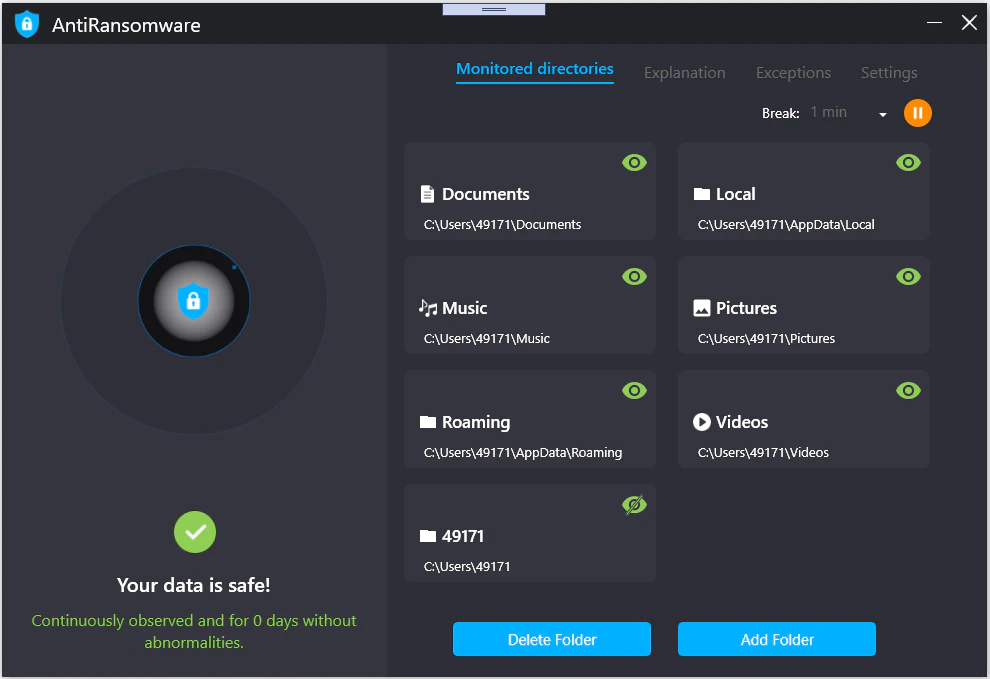The height and width of the screenshot is (679, 990).
Task: Click the AntiRansomware shield logo in title bar
Action: click(27, 24)
